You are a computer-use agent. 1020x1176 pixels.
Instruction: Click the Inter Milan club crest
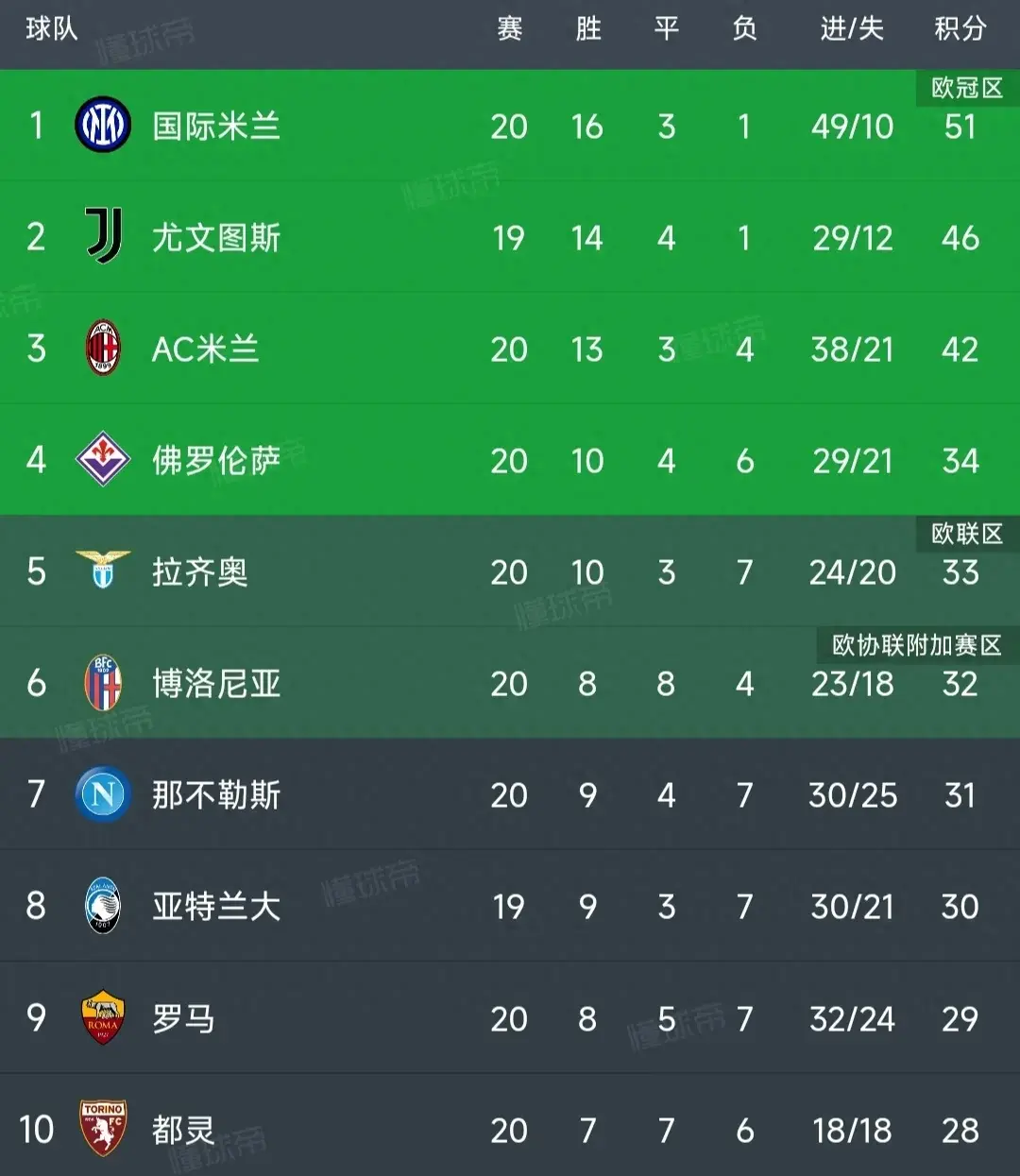tap(101, 126)
